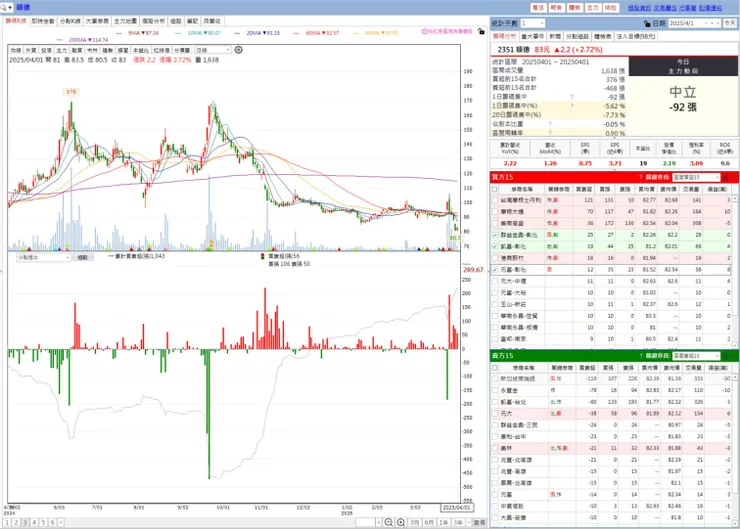Zoom out the chart with minus magnifier
The width and height of the screenshot is (740, 529).
click(x=388, y=522)
